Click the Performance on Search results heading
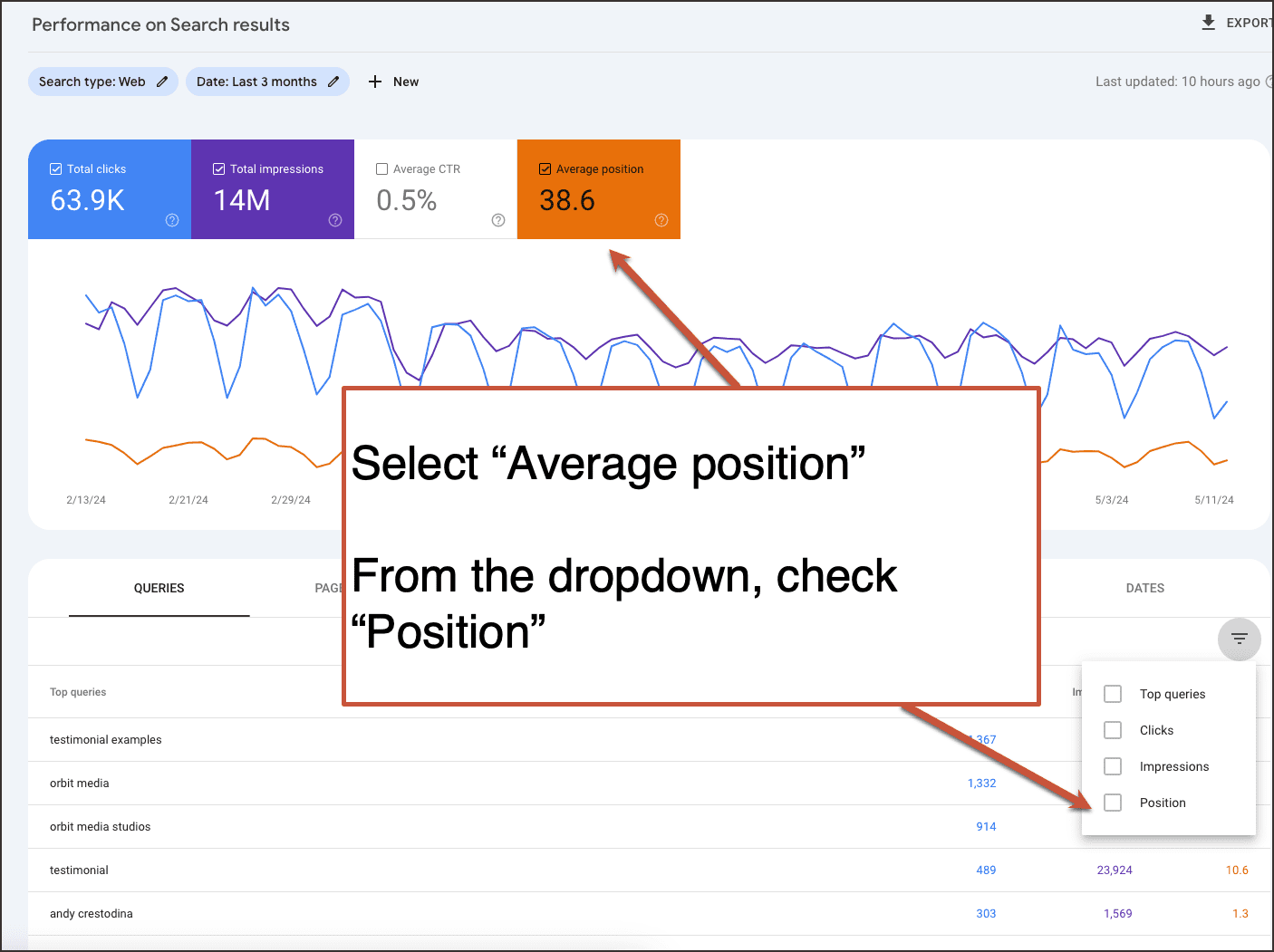 (160, 24)
